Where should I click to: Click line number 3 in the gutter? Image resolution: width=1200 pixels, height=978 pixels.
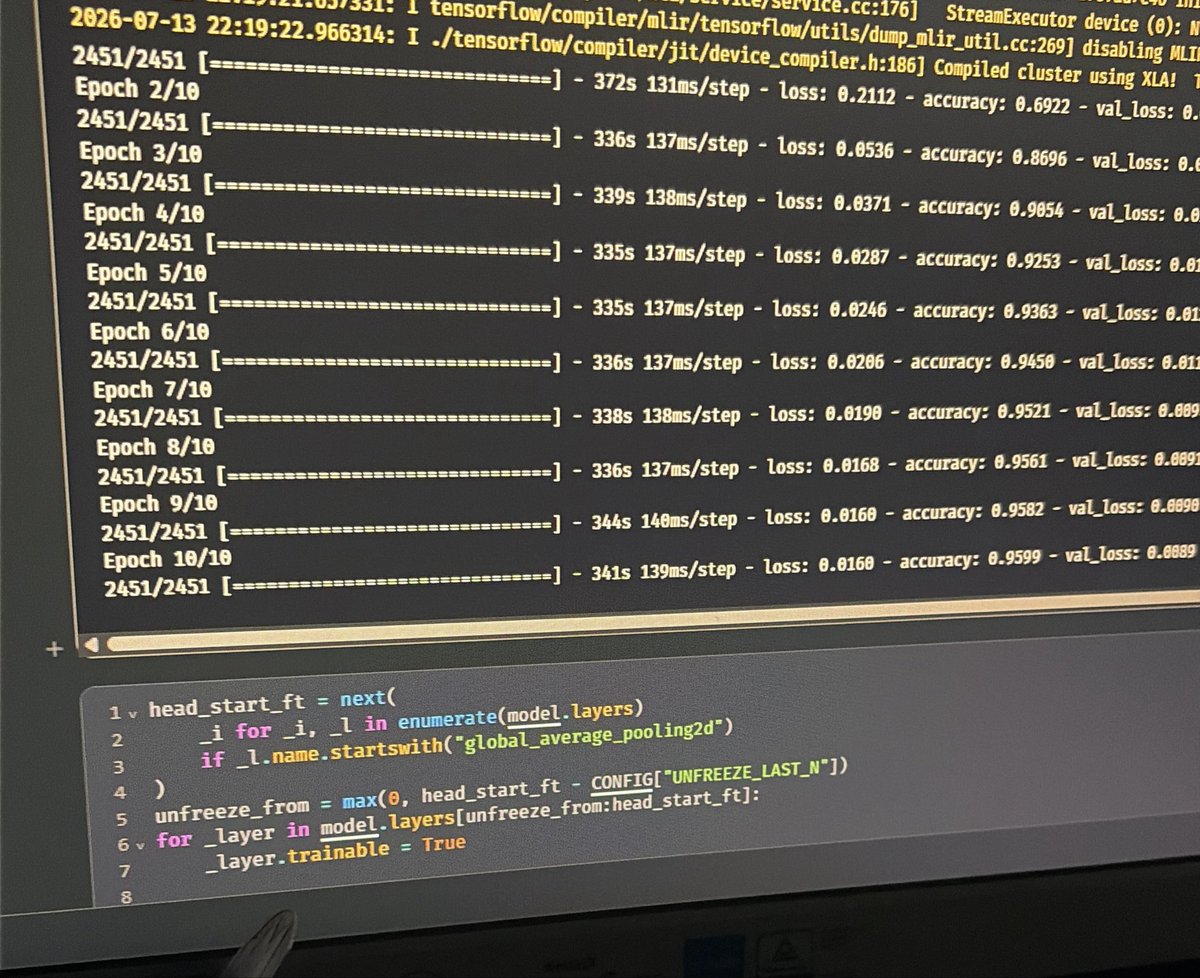(119, 766)
